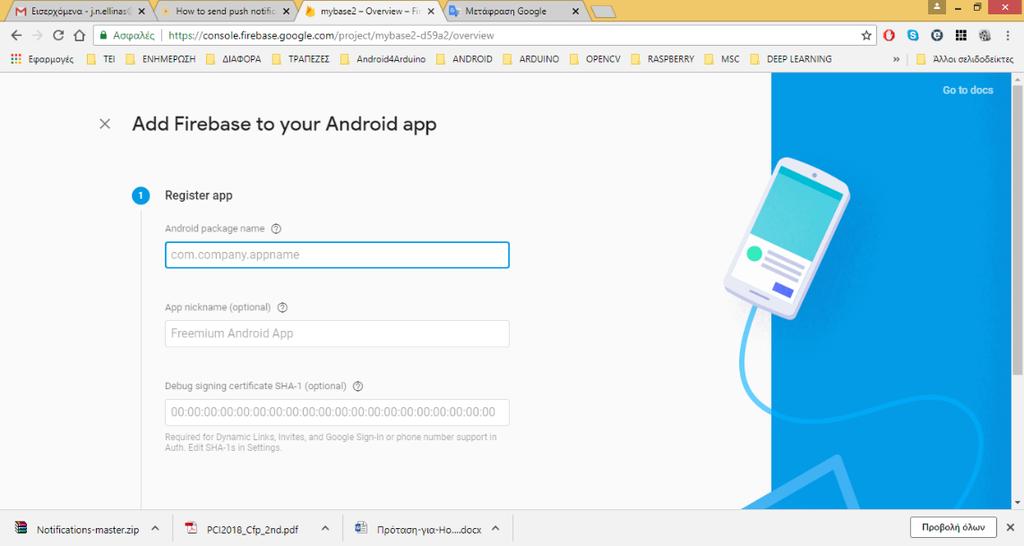Open the browser home page
The image size is (1024, 546).
click(x=79, y=35)
